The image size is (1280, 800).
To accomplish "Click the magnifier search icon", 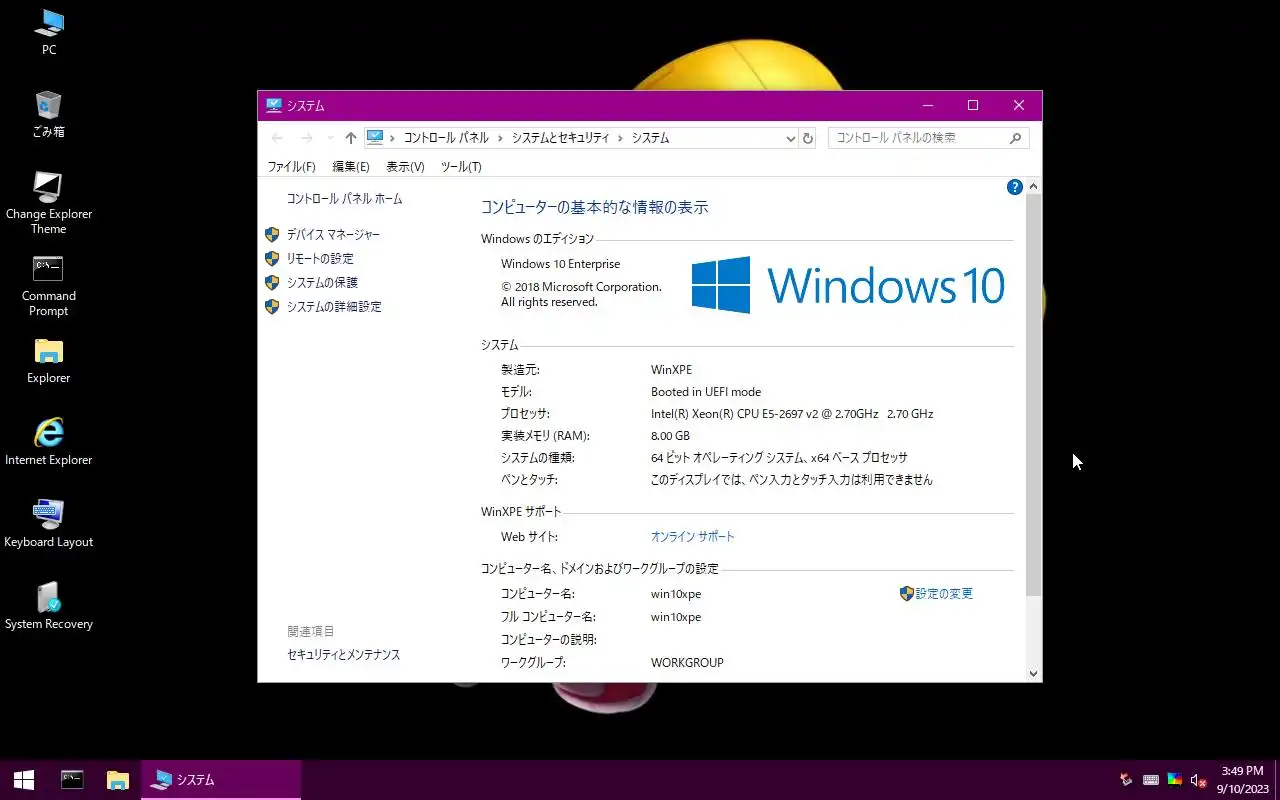I will pos(1016,138).
